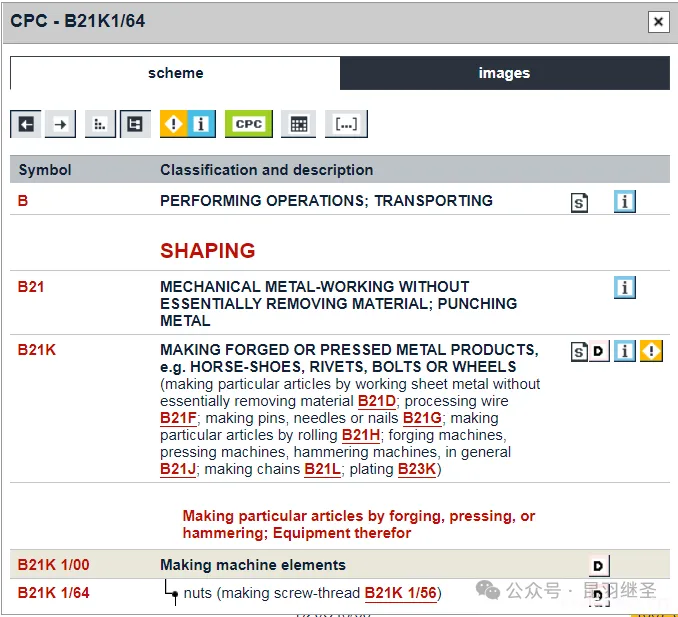Click the D icon in B21K row

click(x=599, y=351)
